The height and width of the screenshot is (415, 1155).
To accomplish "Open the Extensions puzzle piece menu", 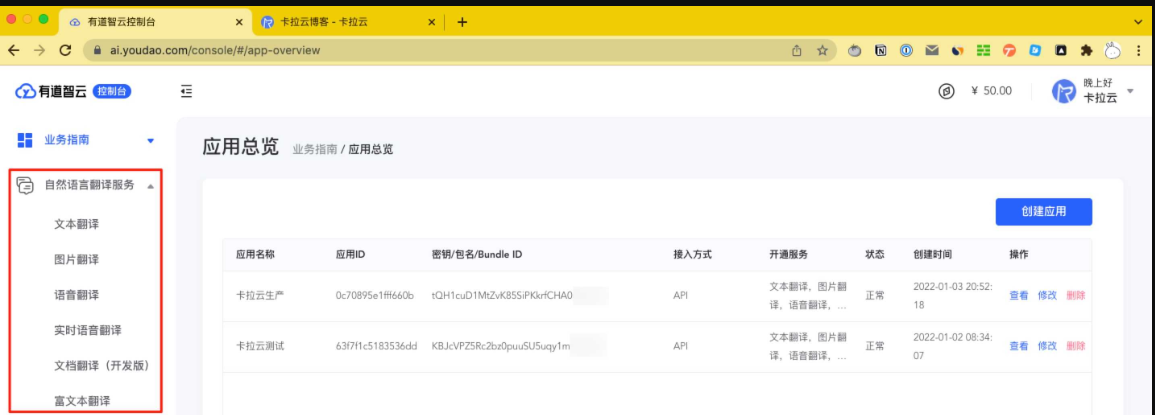I will 1086,52.
